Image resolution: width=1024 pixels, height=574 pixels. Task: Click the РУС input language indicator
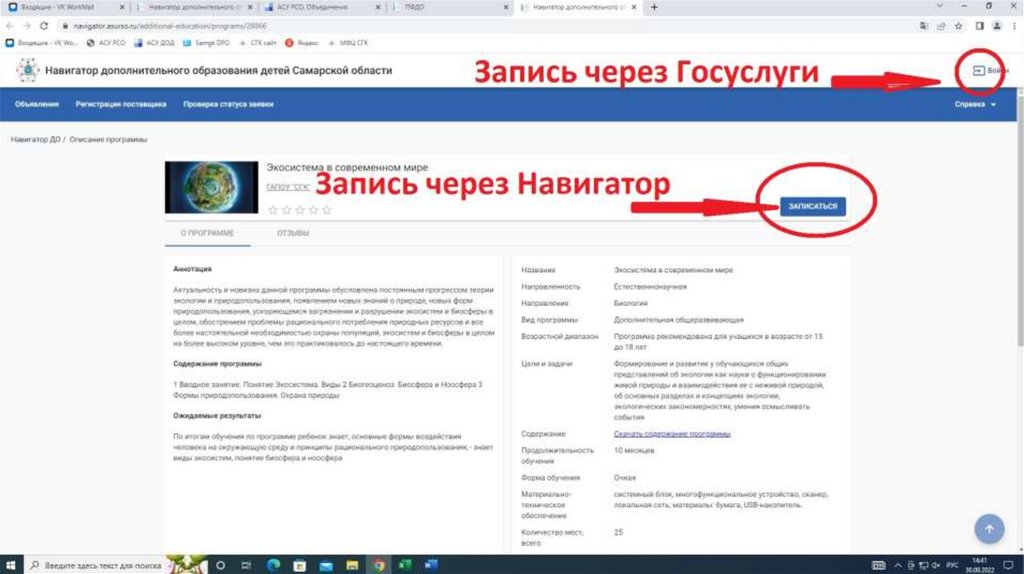tap(953, 565)
